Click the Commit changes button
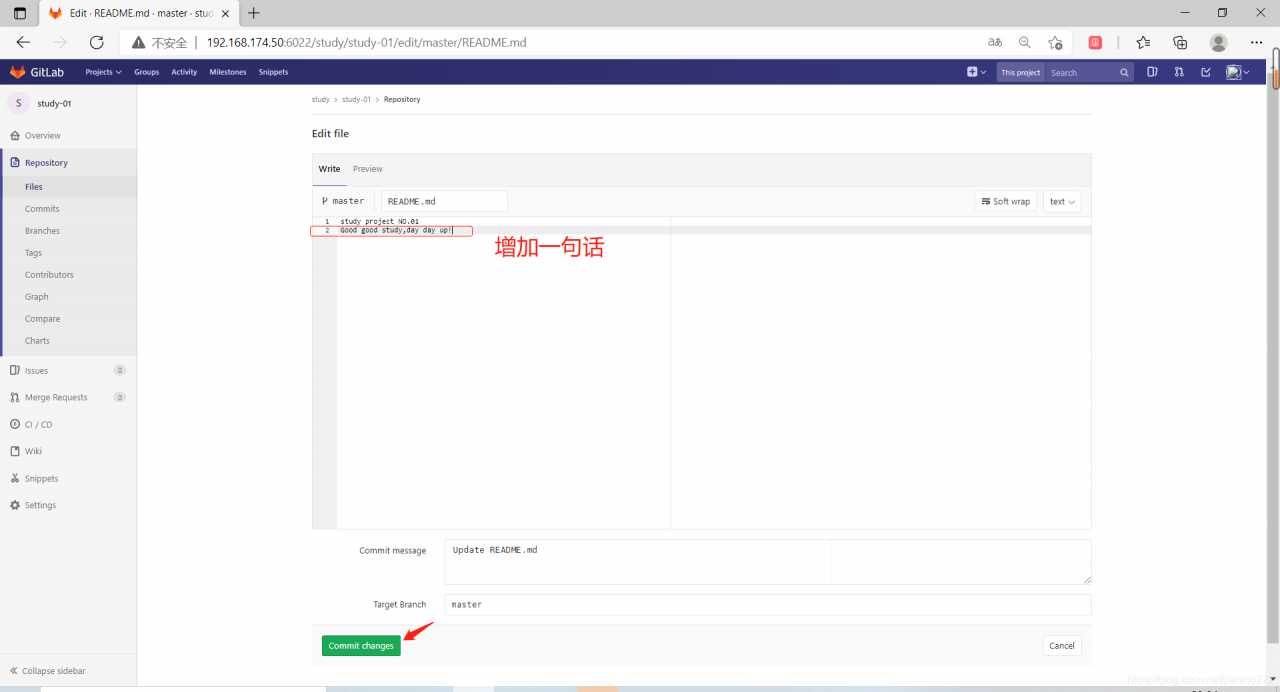Screen dimensions: 1280x692 point(361,646)
